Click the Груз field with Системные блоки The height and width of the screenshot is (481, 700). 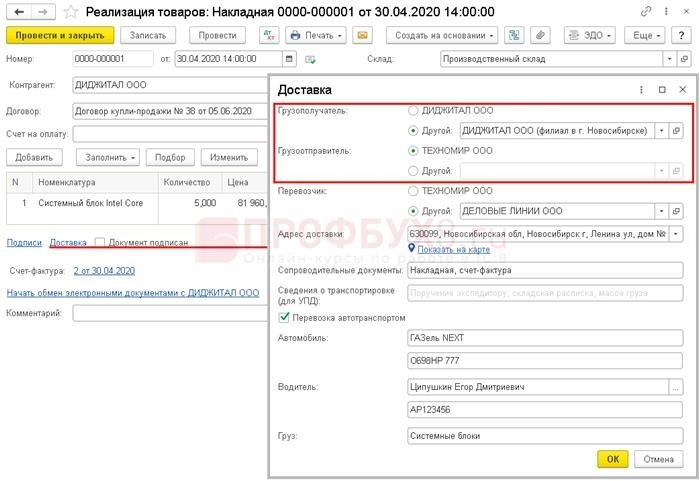click(x=545, y=436)
